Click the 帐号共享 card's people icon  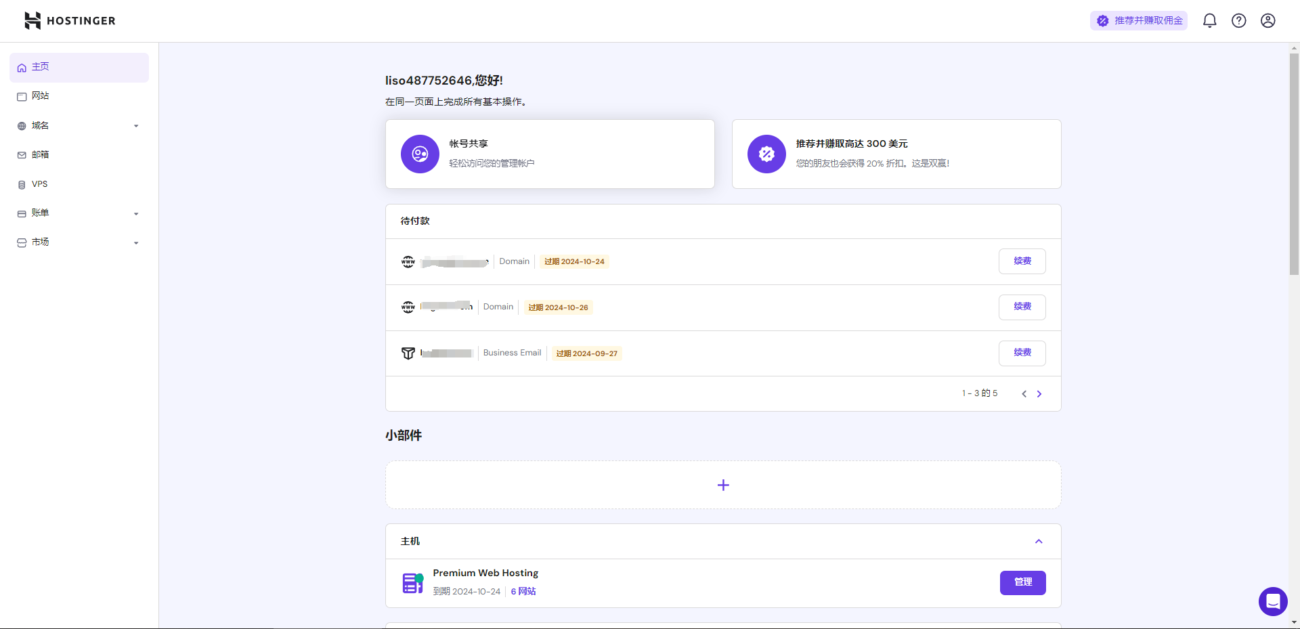click(x=419, y=153)
